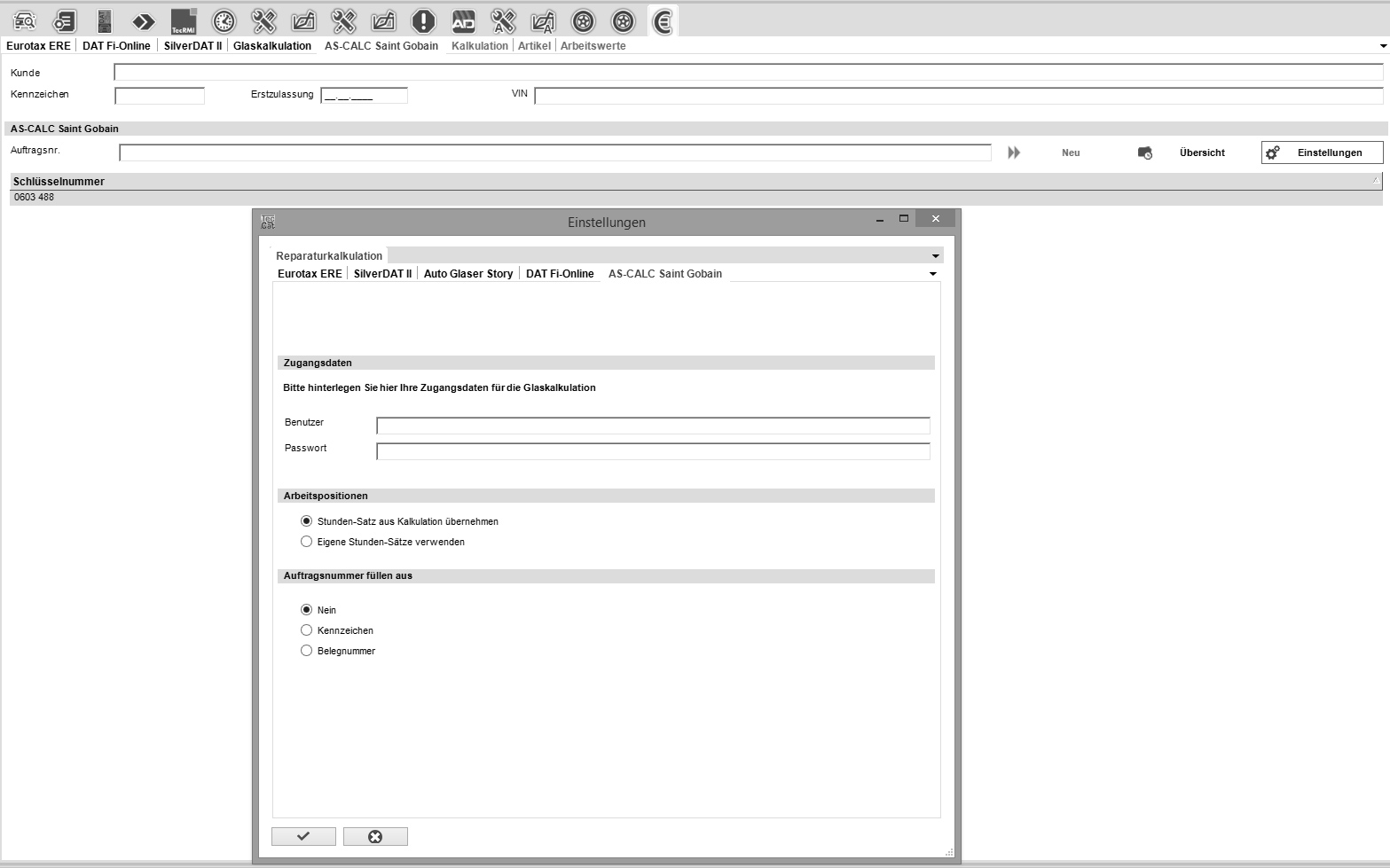Open the Auto Glaser Story settings tab

(x=468, y=274)
